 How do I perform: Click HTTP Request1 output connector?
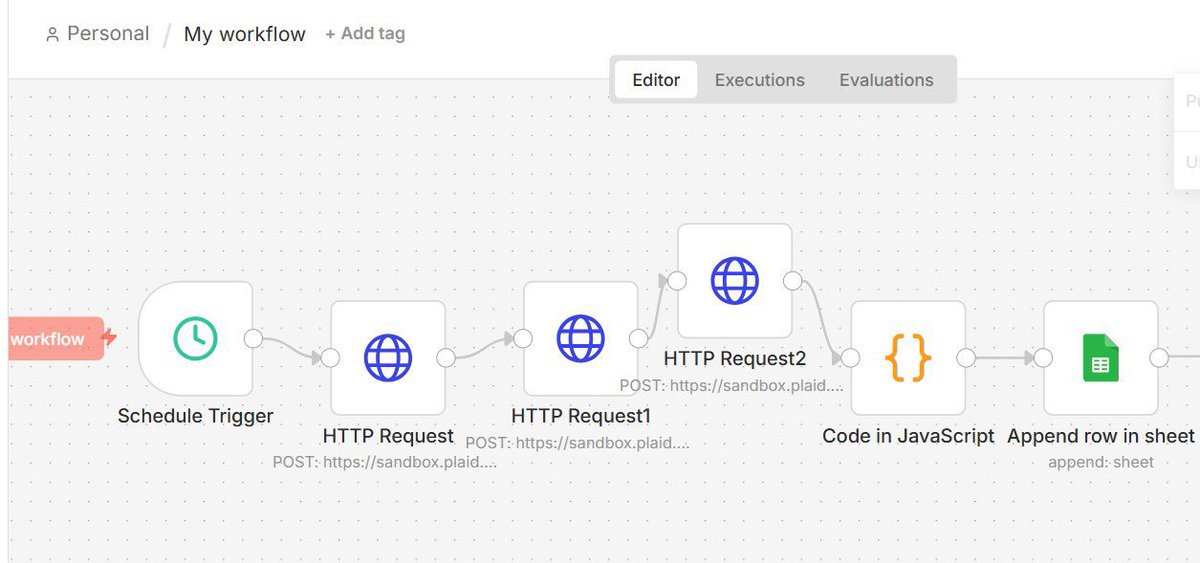[x=639, y=338]
